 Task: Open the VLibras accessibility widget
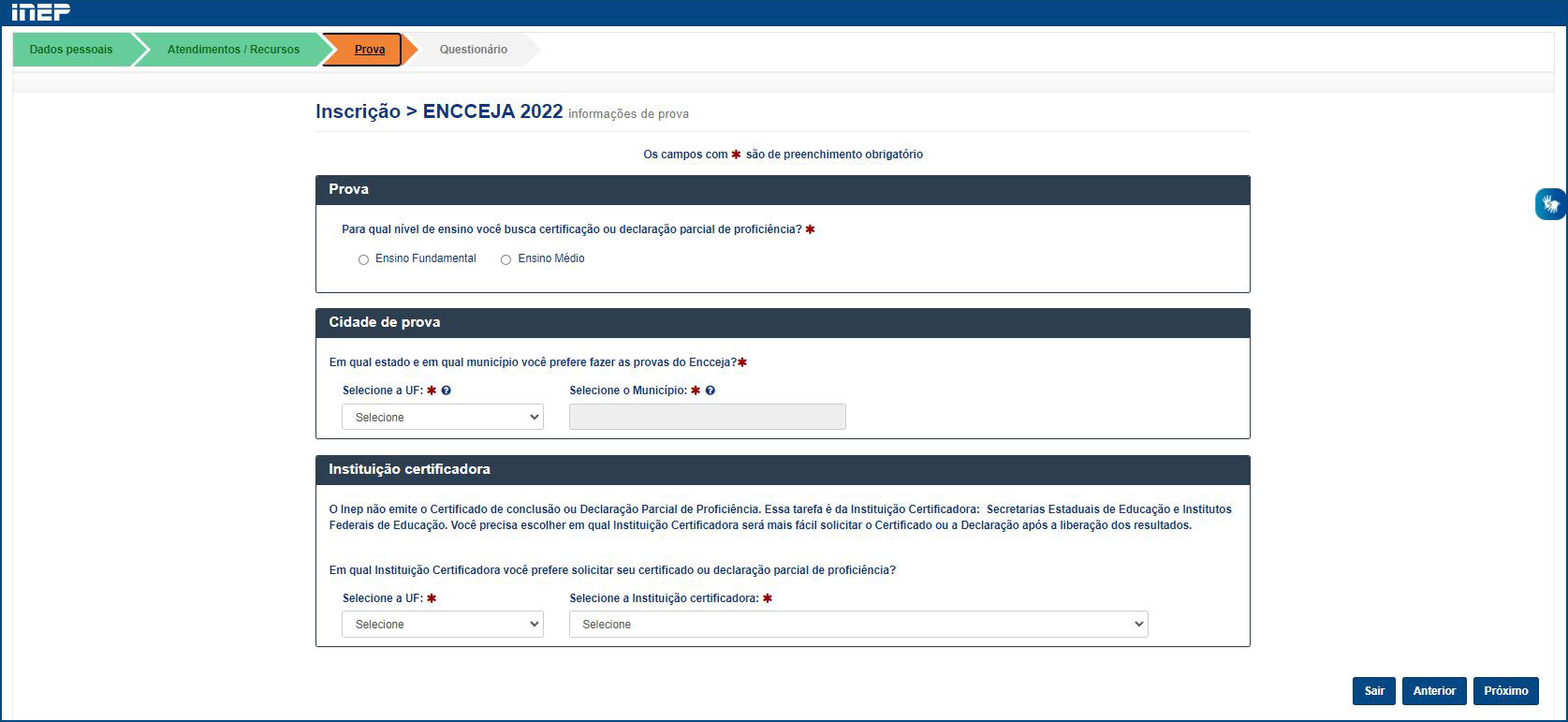tap(1550, 203)
